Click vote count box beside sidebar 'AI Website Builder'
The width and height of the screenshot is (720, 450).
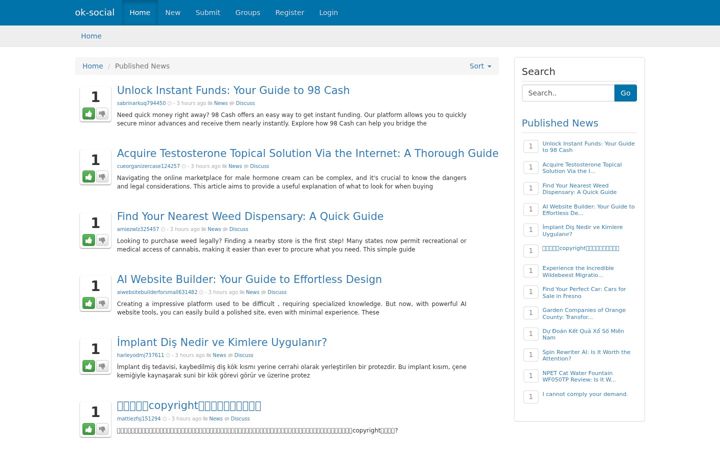pos(531,209)
